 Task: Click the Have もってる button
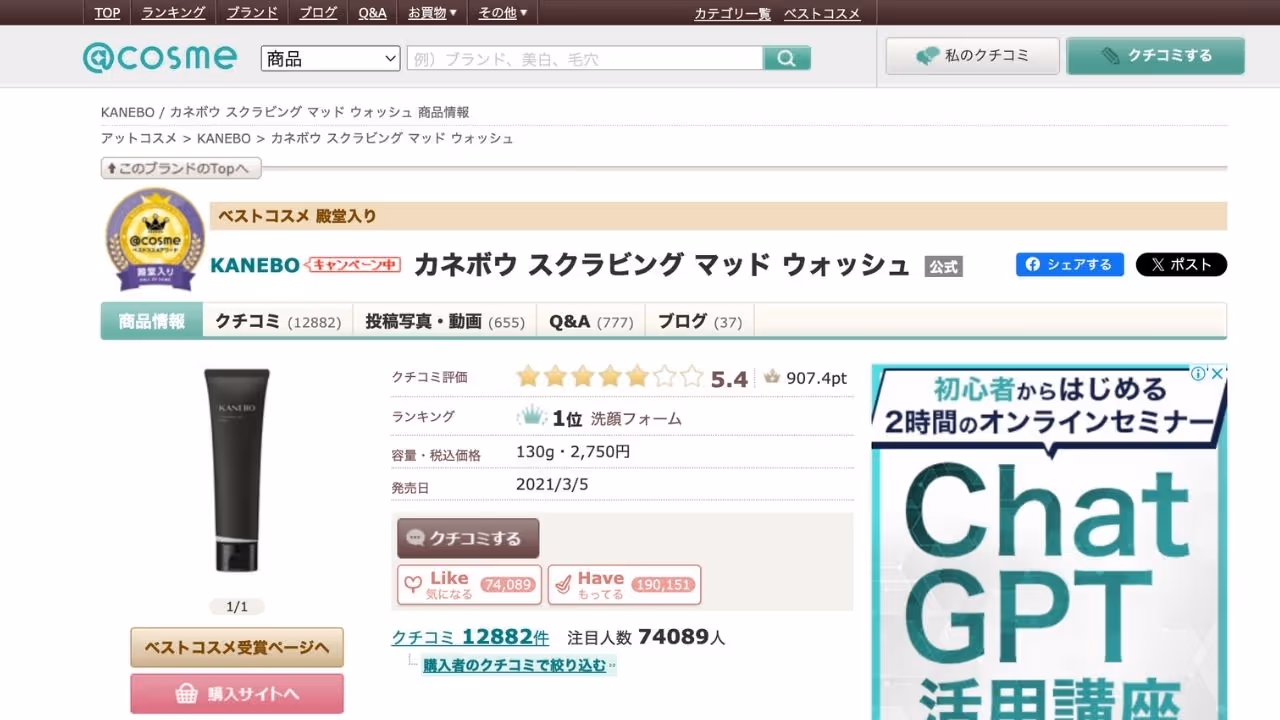click(x=624, y=585)
